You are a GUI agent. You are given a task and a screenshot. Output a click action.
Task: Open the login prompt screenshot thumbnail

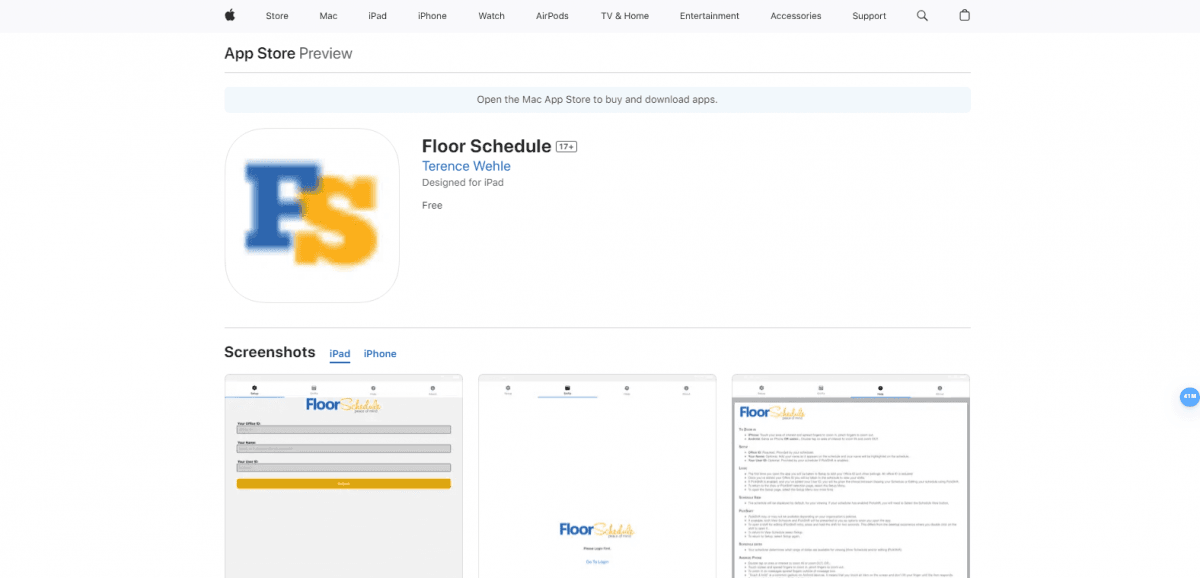[597, 476]
